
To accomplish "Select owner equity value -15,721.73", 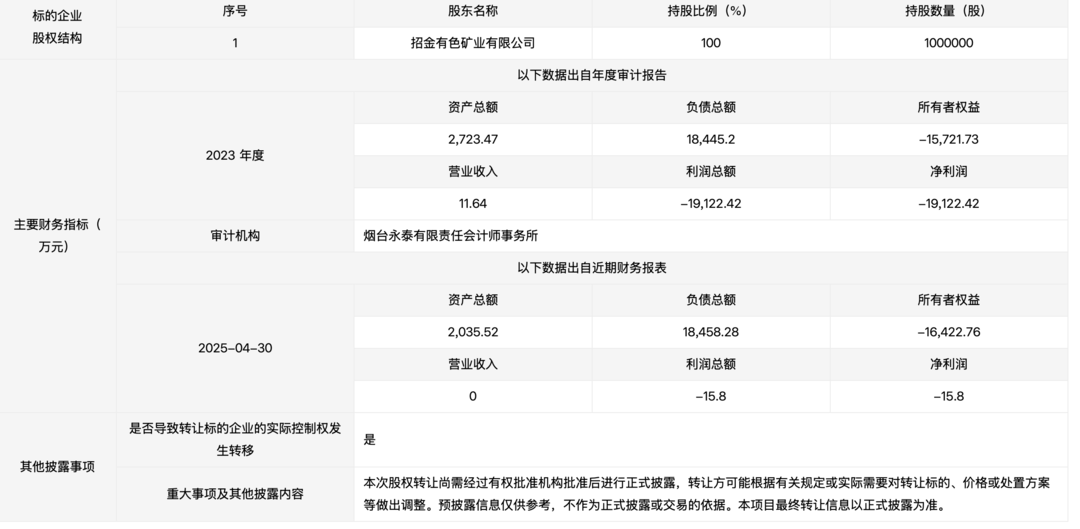I will click(x=948, y=139).
